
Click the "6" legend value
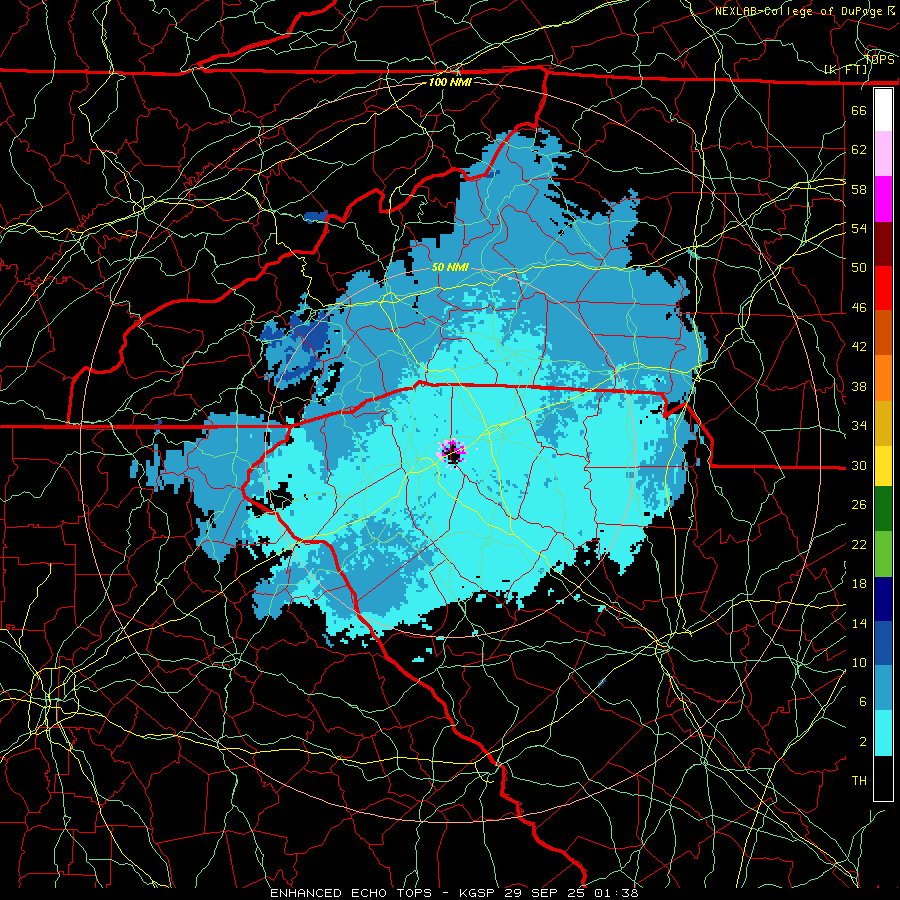point(862,702)
